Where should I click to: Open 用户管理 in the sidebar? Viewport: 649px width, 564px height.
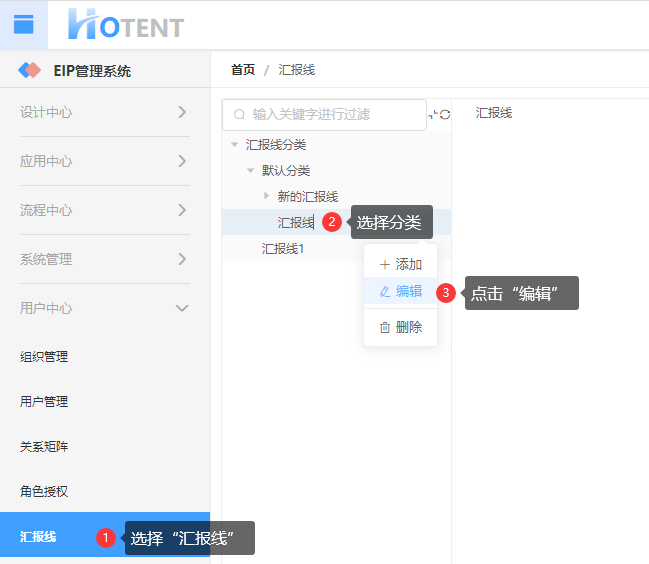tap(44, 401)
